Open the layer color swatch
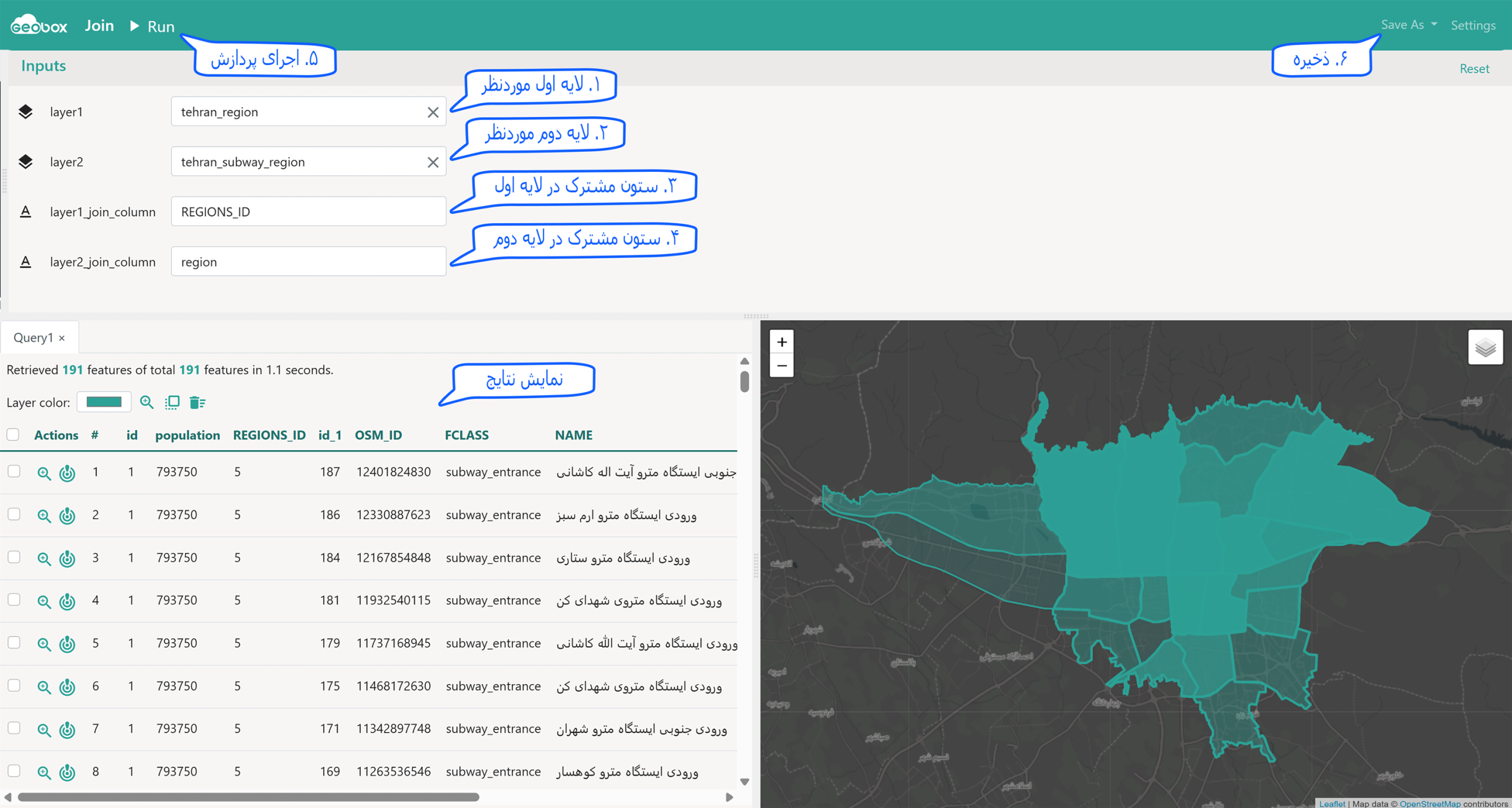The width and height of the screenshot is (1512, 808). point(104,402)
